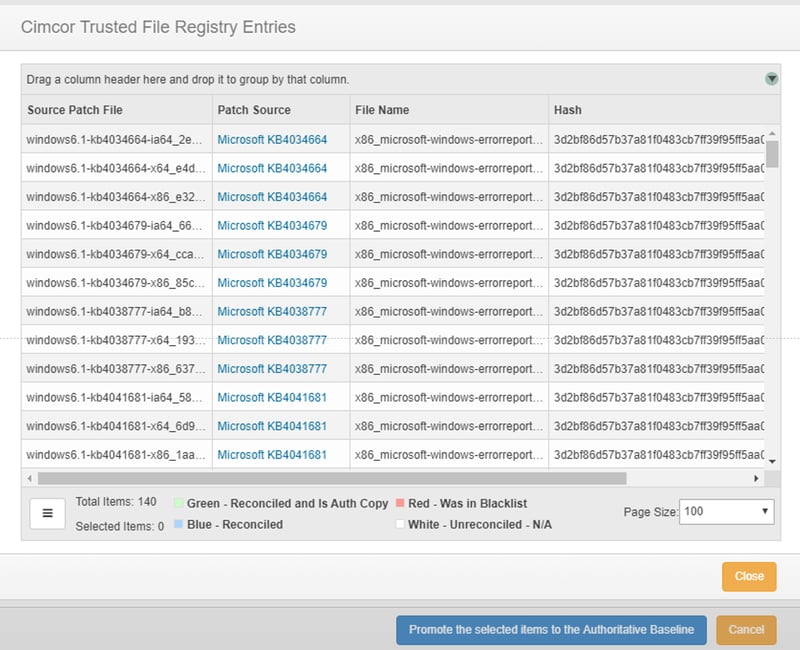Screen dimensions: 800x650
Task: Open Microsoft KB4038777 link in x64_193 row
Action: [x=272, y=340]
